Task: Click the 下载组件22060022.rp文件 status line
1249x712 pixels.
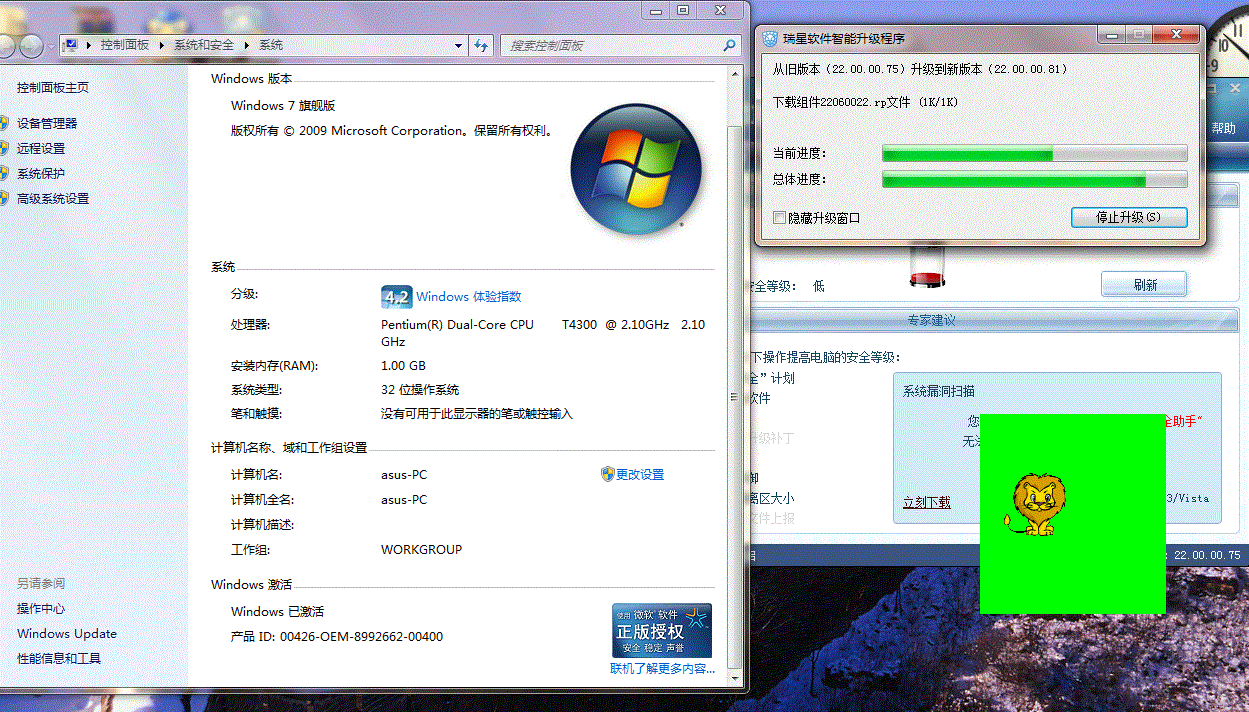Action: (866, 102)
